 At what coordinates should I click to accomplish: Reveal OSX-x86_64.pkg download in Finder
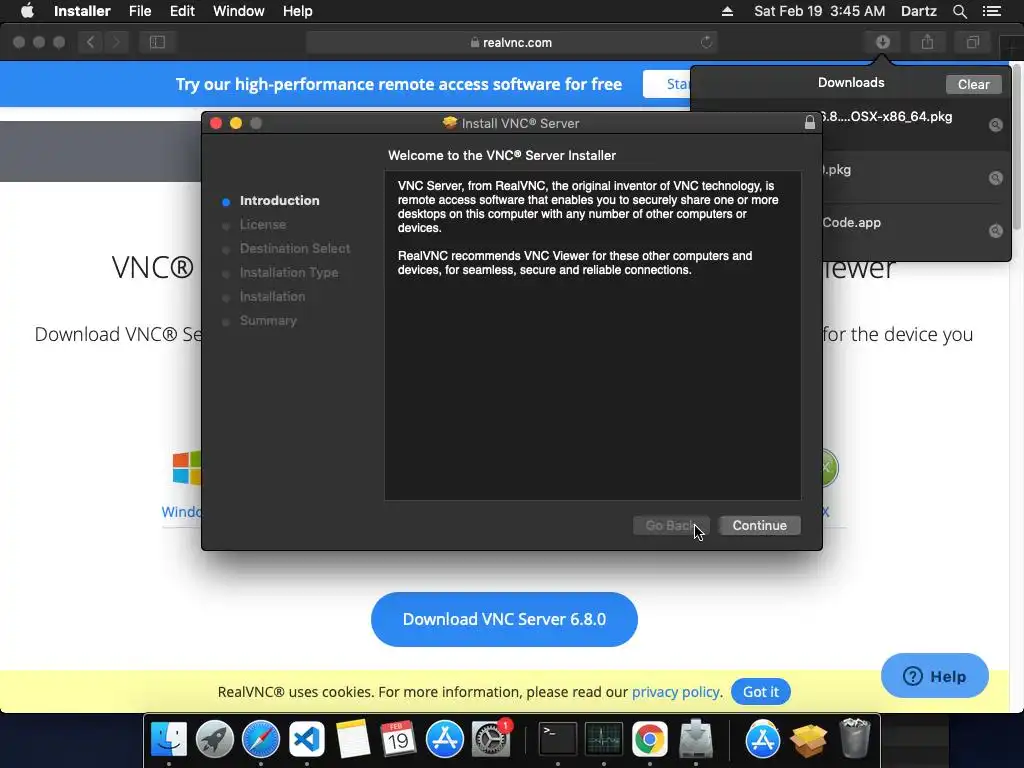tap(995, 125)
